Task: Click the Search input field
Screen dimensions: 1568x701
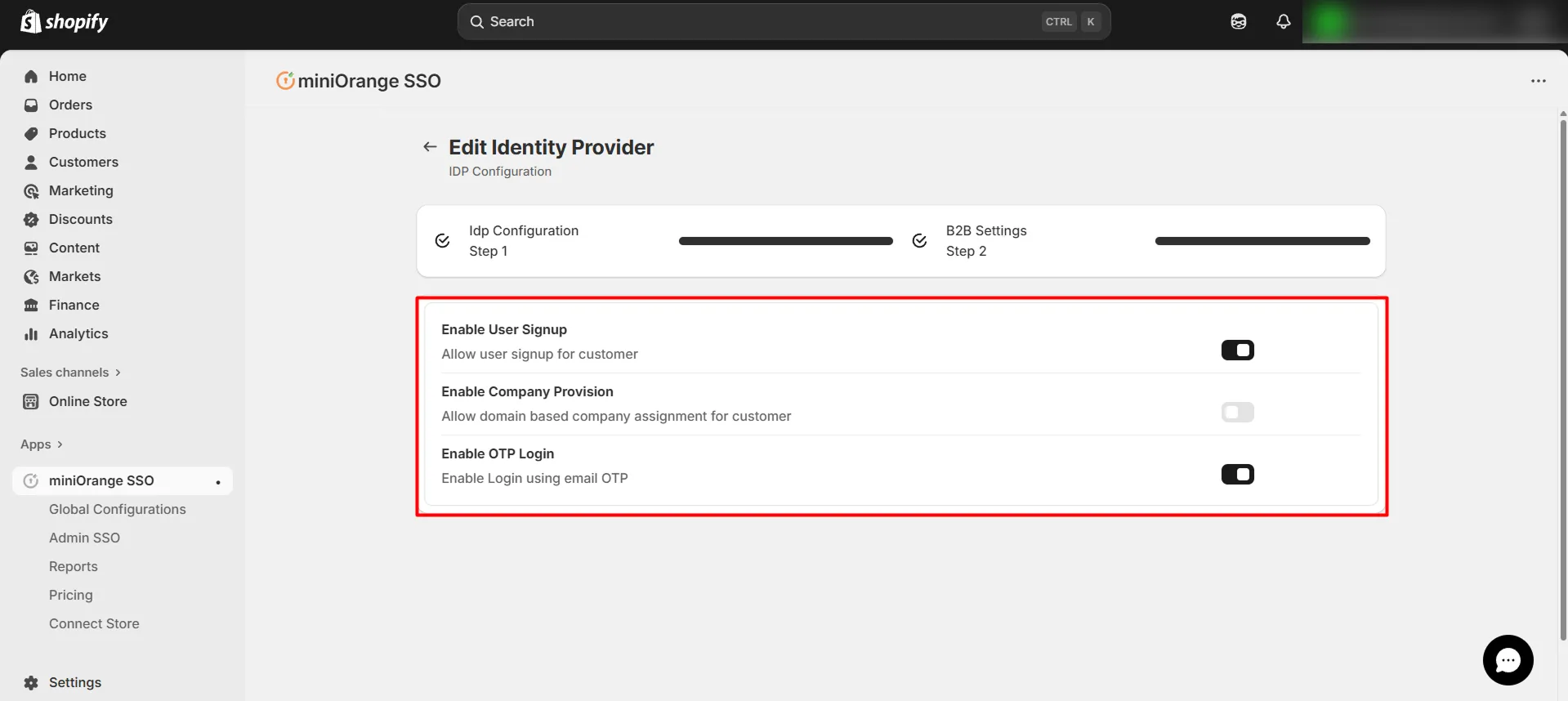Action: pyautogui.click(x=784, y=22)
